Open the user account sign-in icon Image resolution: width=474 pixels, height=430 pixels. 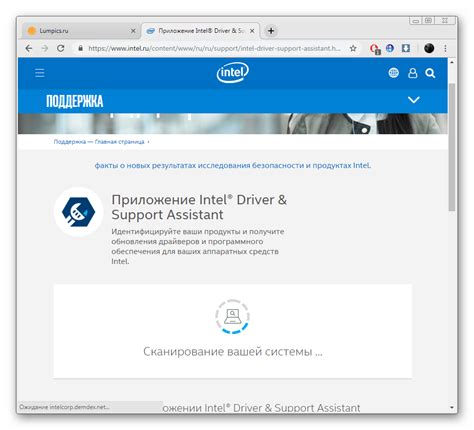[x=413, y=73]
